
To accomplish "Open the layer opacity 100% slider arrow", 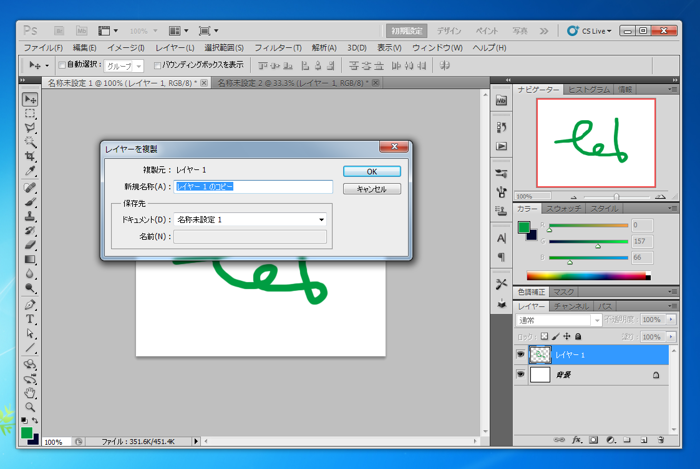I will point(671,320).
